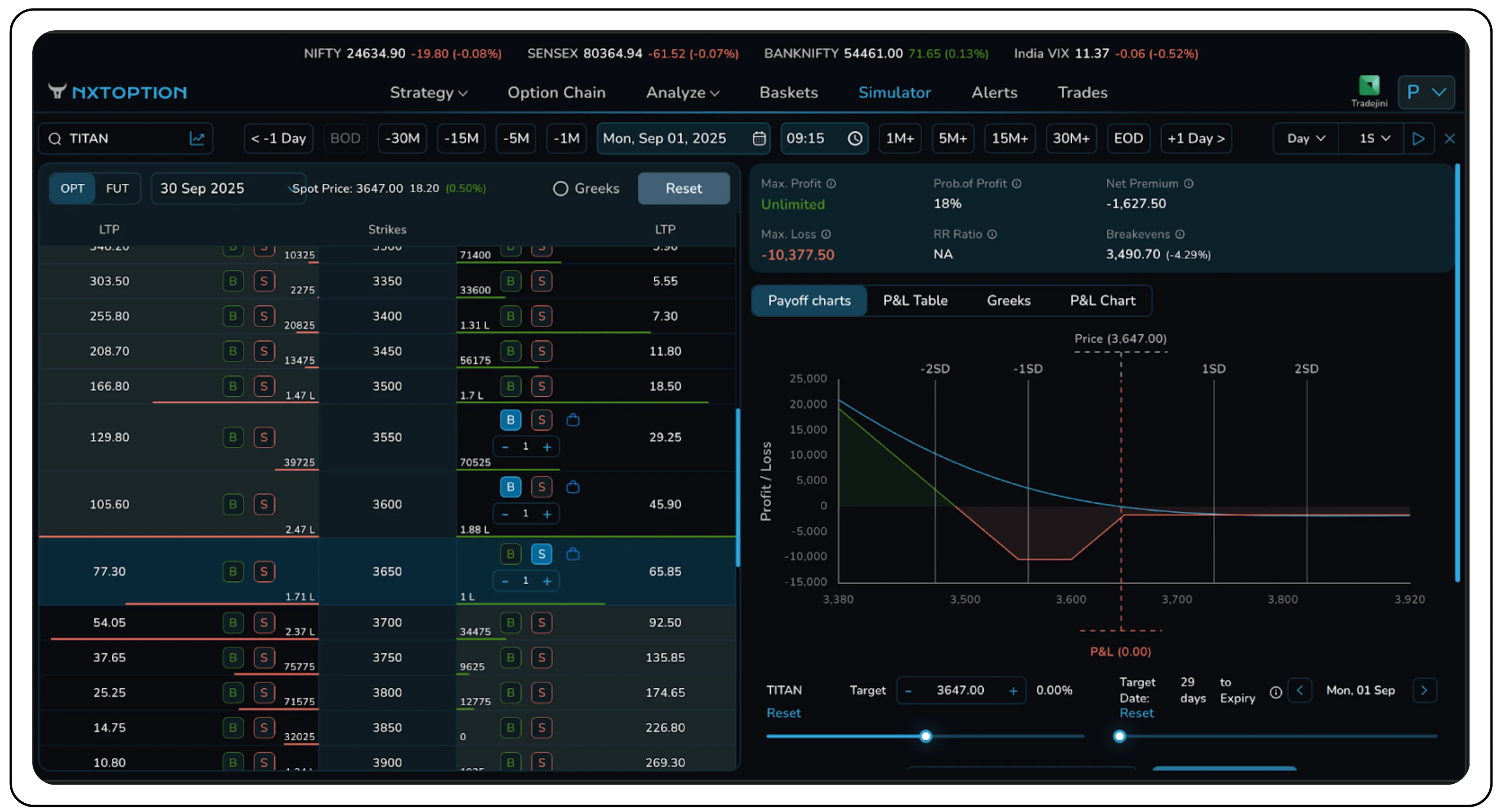The image size is (1503, 812).
Task: Enable Buy on the 3700 strike
Action: point(511,622)
